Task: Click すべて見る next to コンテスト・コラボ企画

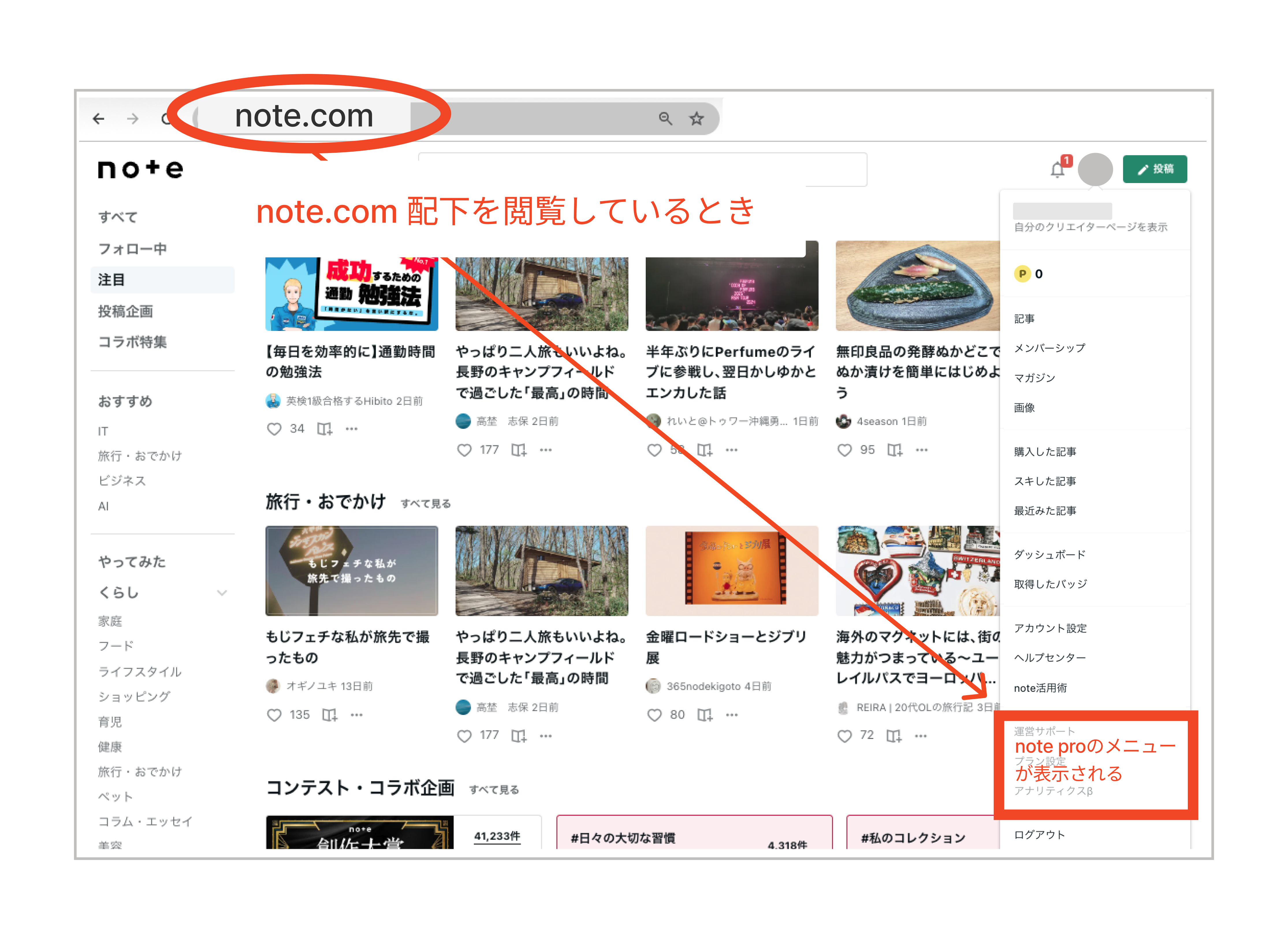Action: [x=494, y=790]
